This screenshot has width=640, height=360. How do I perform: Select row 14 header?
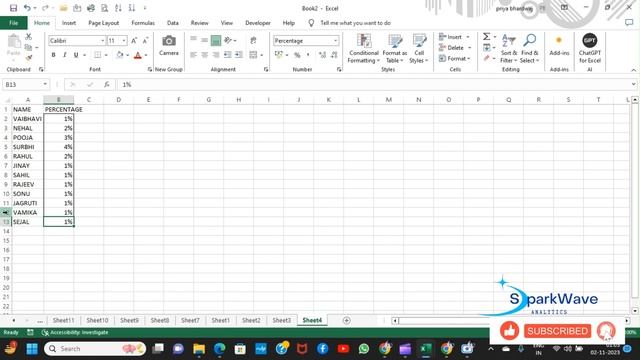(x=6, y=231)
